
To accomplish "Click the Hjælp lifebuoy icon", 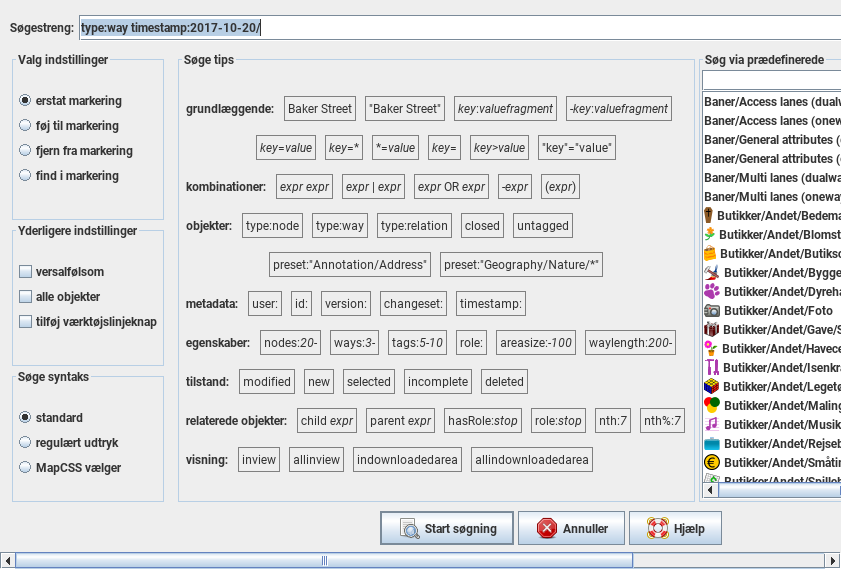I will [657, 529].
